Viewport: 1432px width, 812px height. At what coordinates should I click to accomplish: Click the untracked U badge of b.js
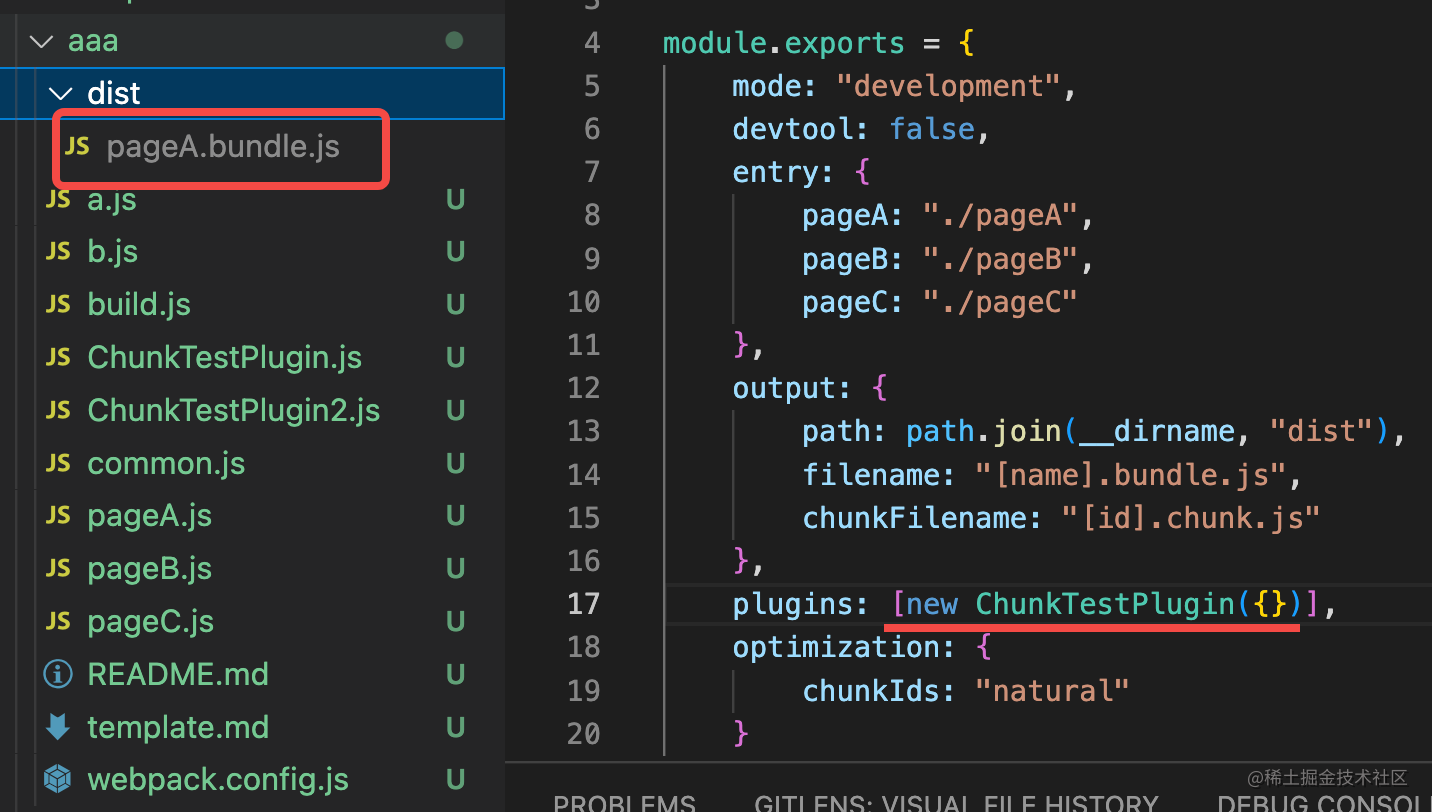[x=455, y=252]
